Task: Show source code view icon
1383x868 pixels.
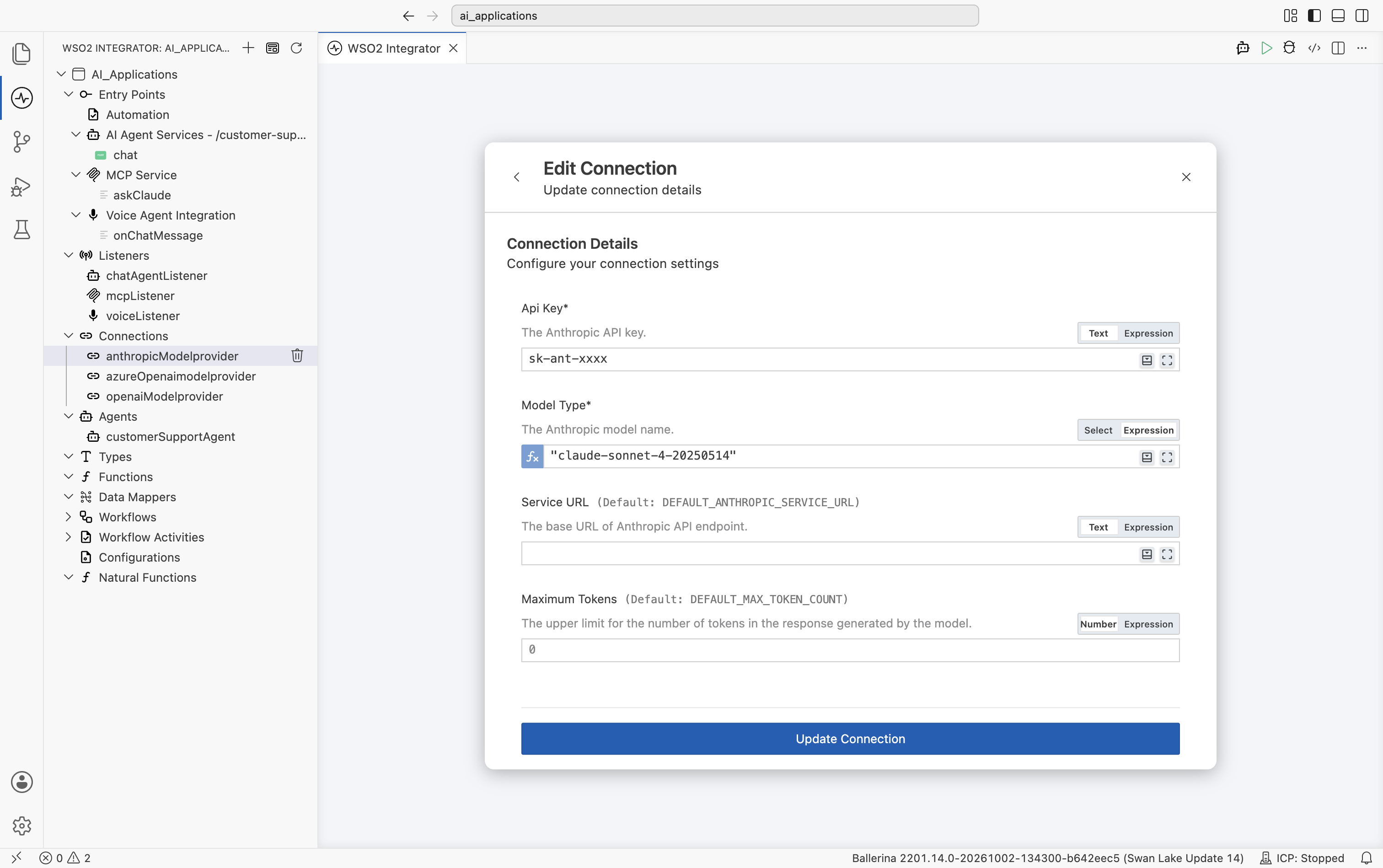Action: 1314,48
